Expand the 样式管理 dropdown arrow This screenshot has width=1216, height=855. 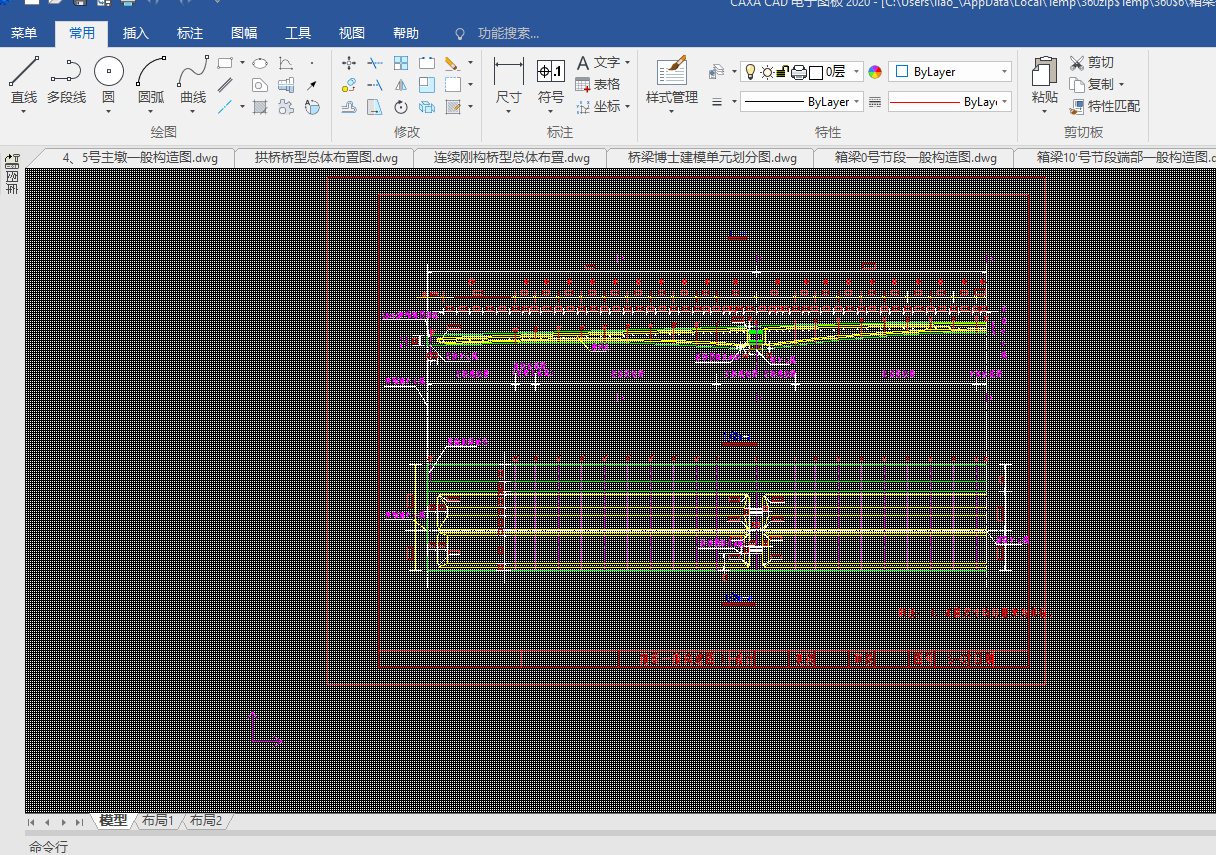point(671,112)
